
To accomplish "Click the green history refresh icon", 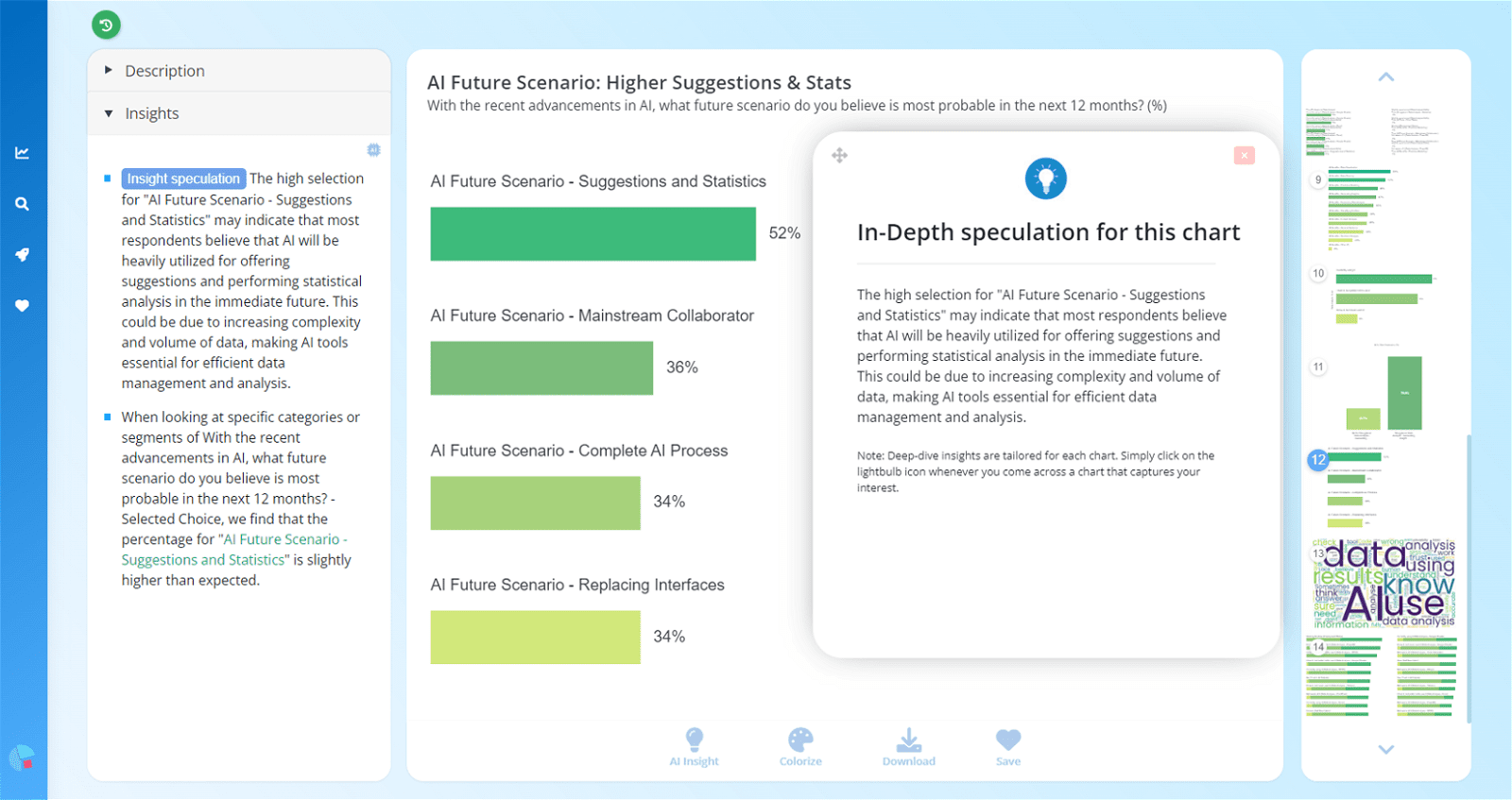I will (106, 26).
